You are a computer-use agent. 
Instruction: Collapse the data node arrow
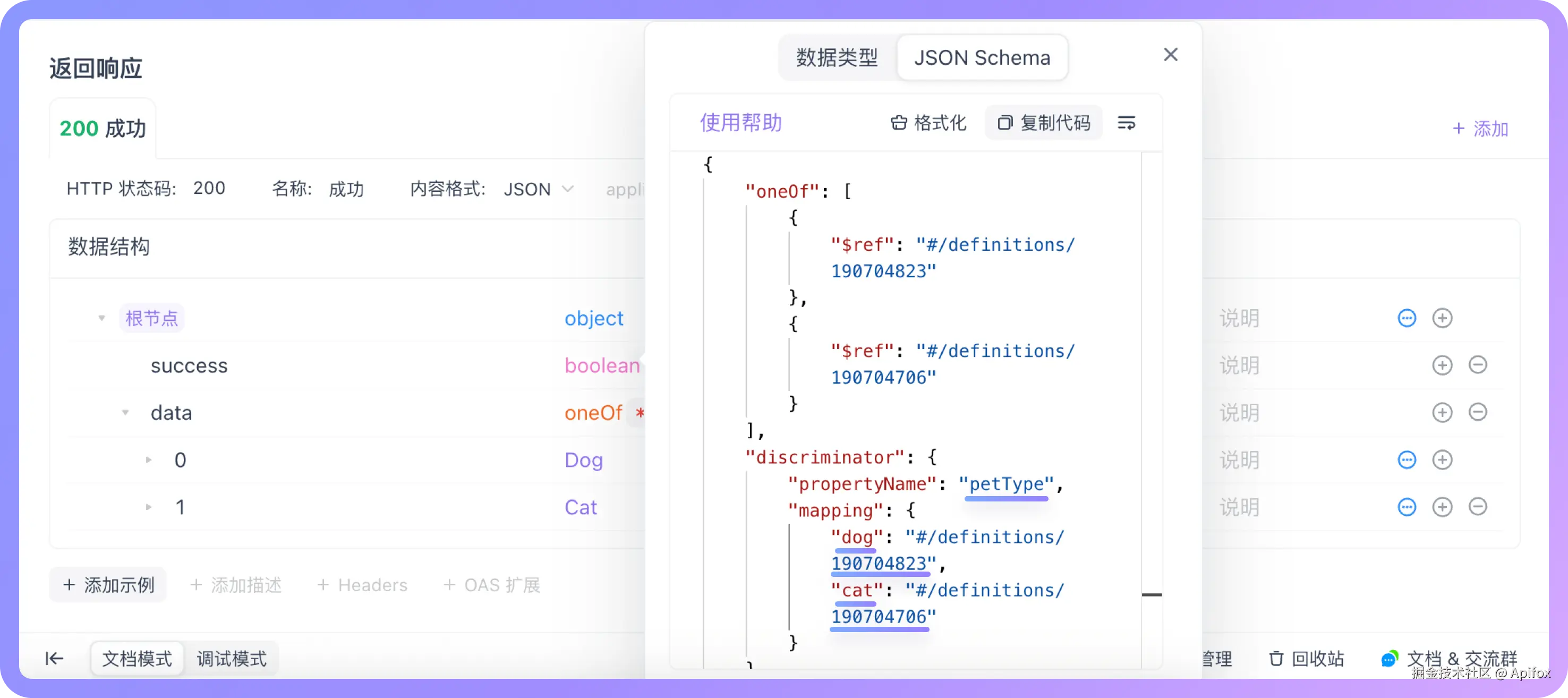(x=125, y=412)
